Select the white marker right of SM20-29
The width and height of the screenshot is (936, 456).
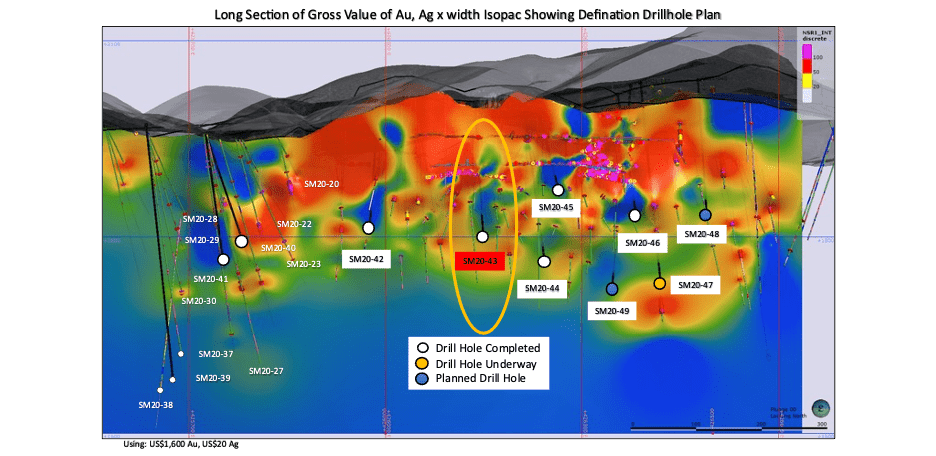[x=241, y=241]
